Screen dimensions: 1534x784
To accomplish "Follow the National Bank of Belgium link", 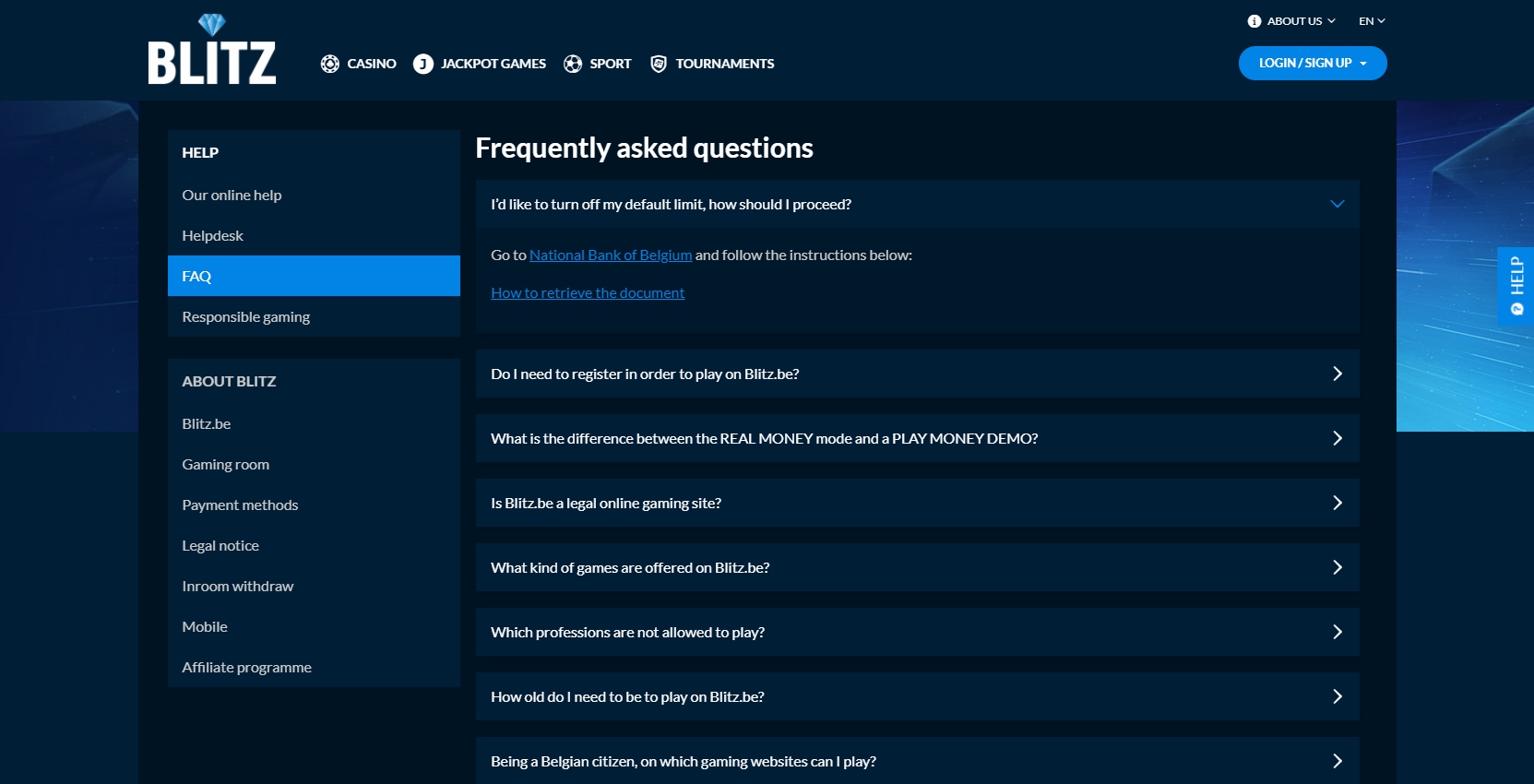I will pos(611,255).
